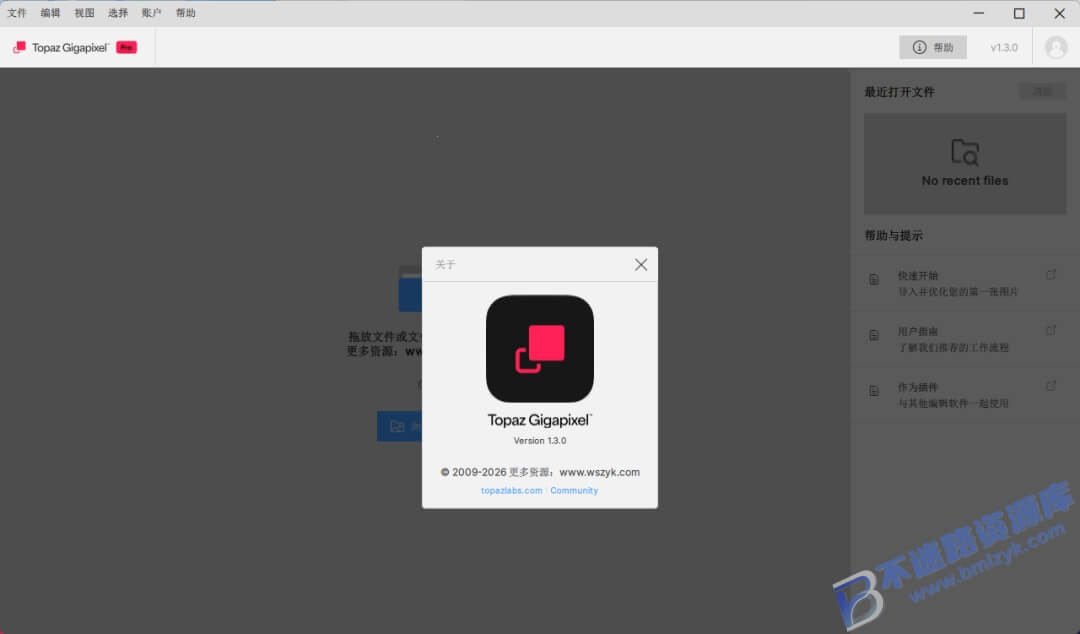This screenshot has width=1080, height=634.
Task: Click the 最近打开文件 heading
Action: 899,92
